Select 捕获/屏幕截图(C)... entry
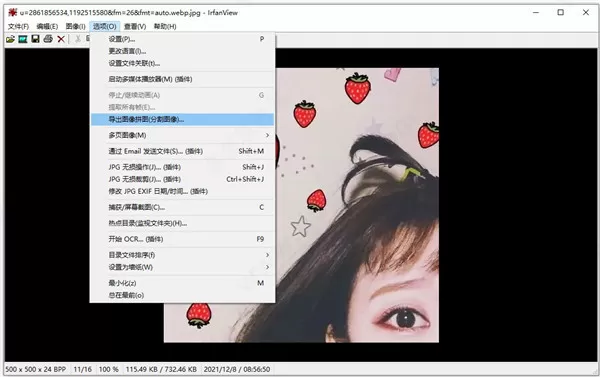 (x=183, y=207)
